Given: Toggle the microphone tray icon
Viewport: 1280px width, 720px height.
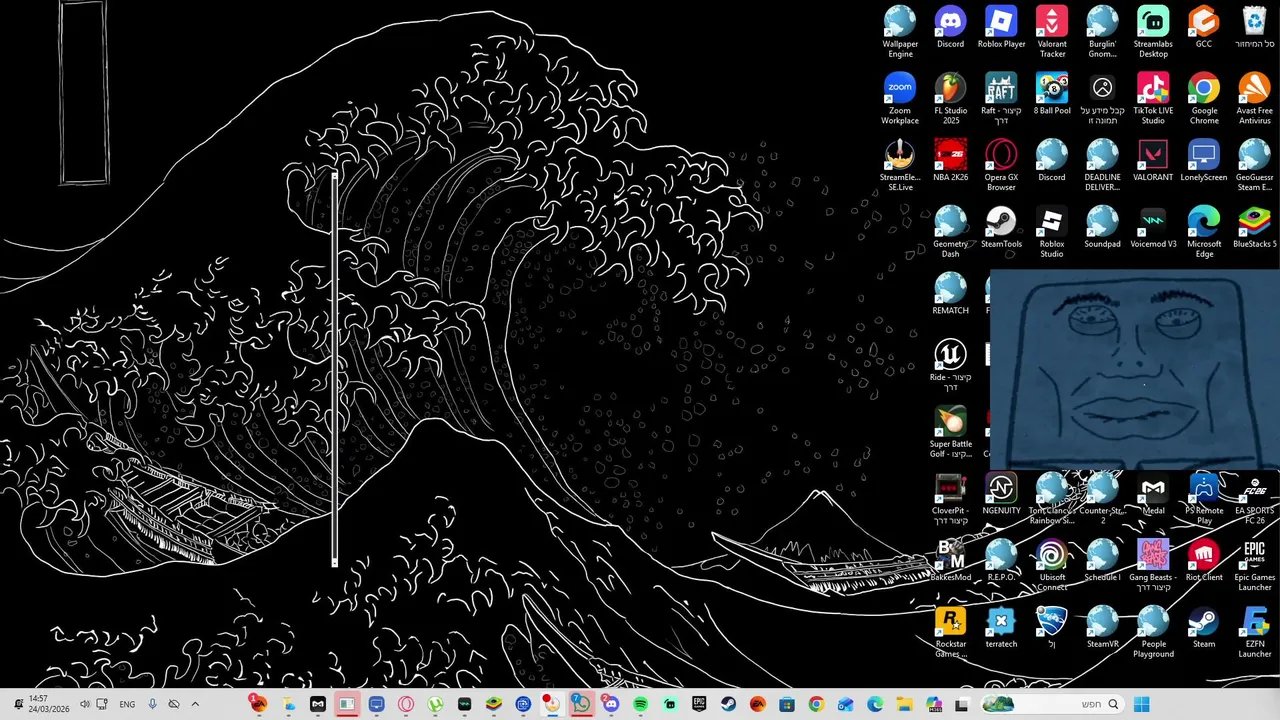Looking at the screenshot, I should coord(152,704).
